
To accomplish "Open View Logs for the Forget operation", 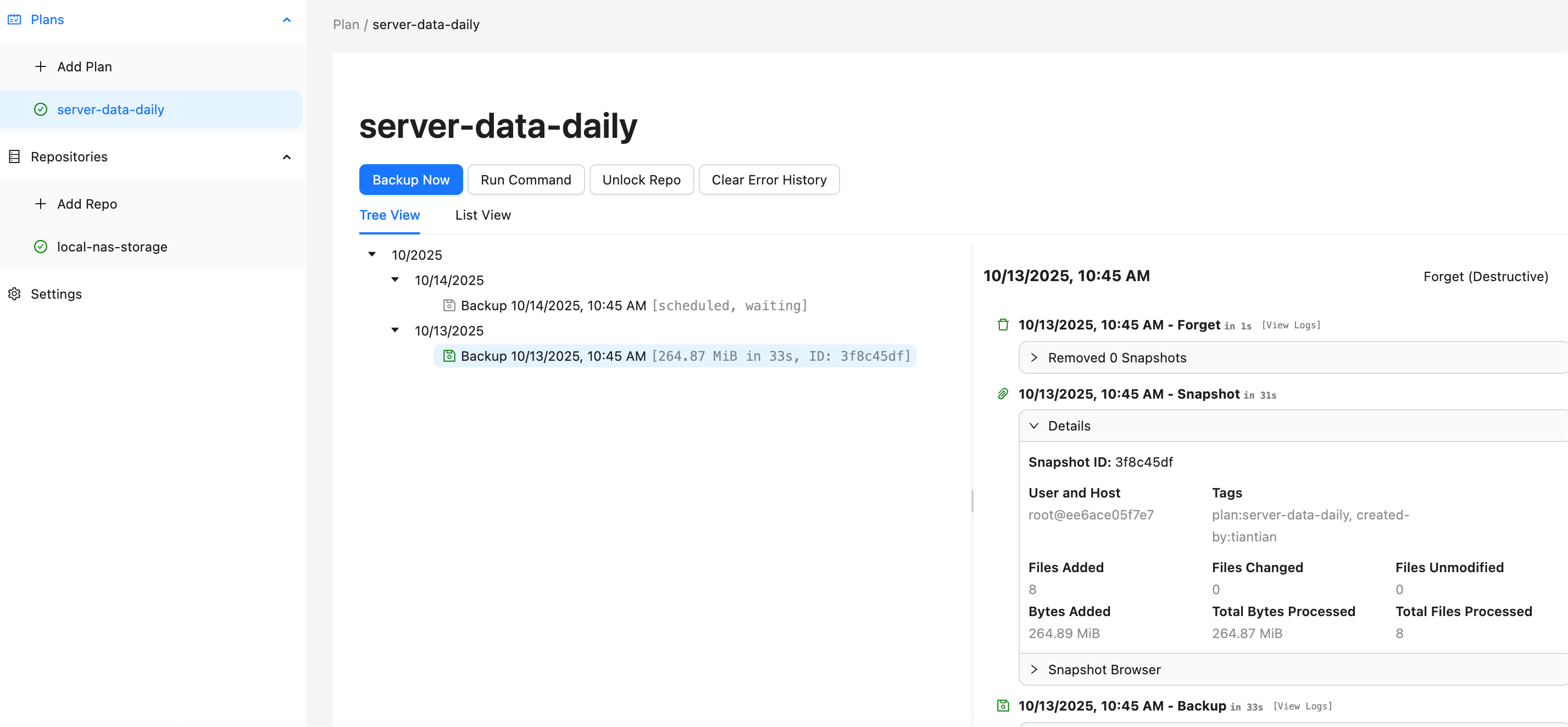I will click(1291, 326).
